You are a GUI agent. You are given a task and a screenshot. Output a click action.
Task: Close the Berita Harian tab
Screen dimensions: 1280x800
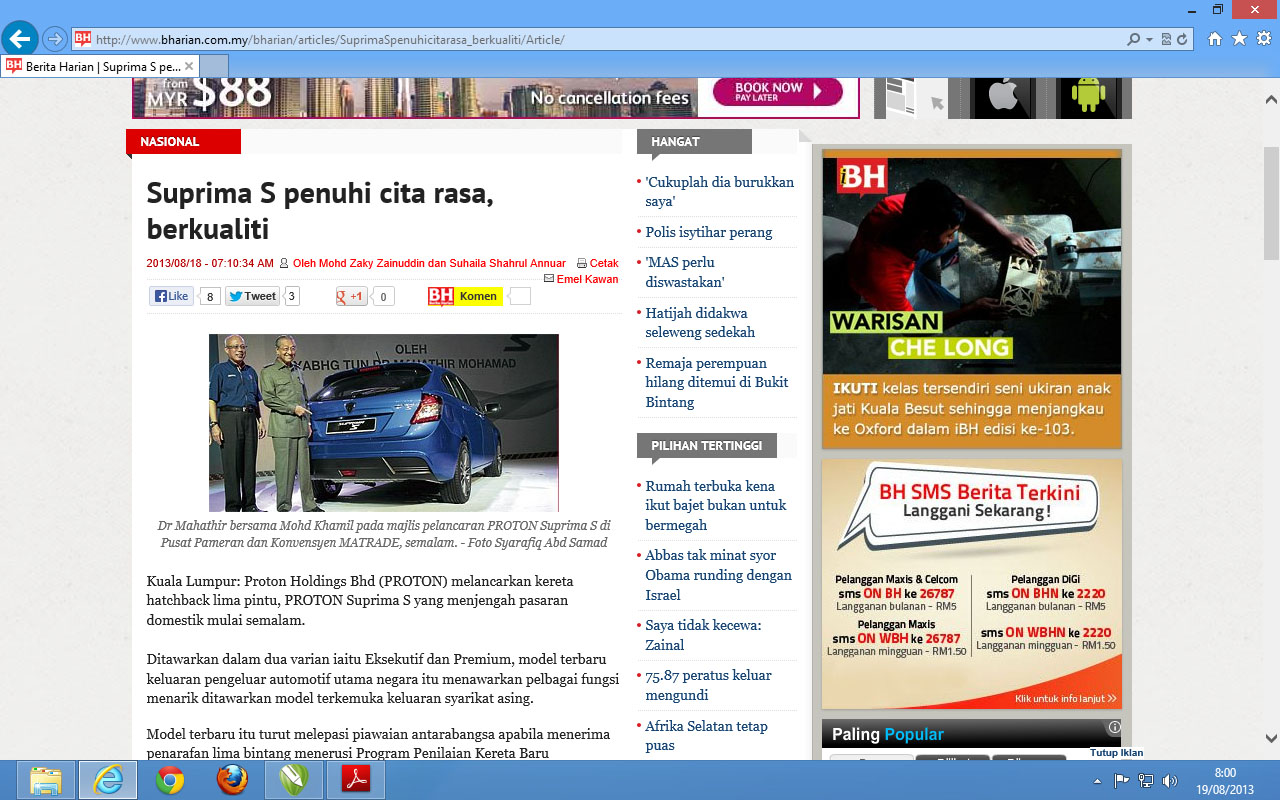tap(189, 67)
